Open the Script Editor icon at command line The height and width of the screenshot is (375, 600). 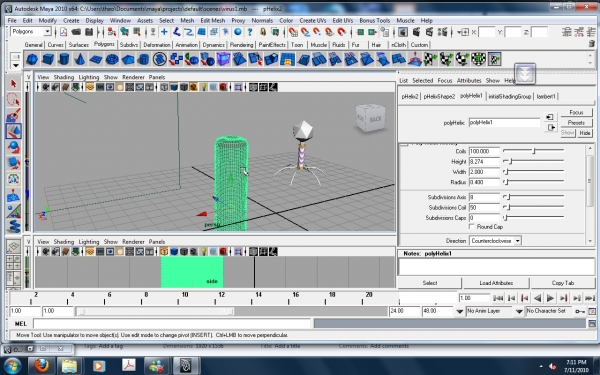point(592,324)
